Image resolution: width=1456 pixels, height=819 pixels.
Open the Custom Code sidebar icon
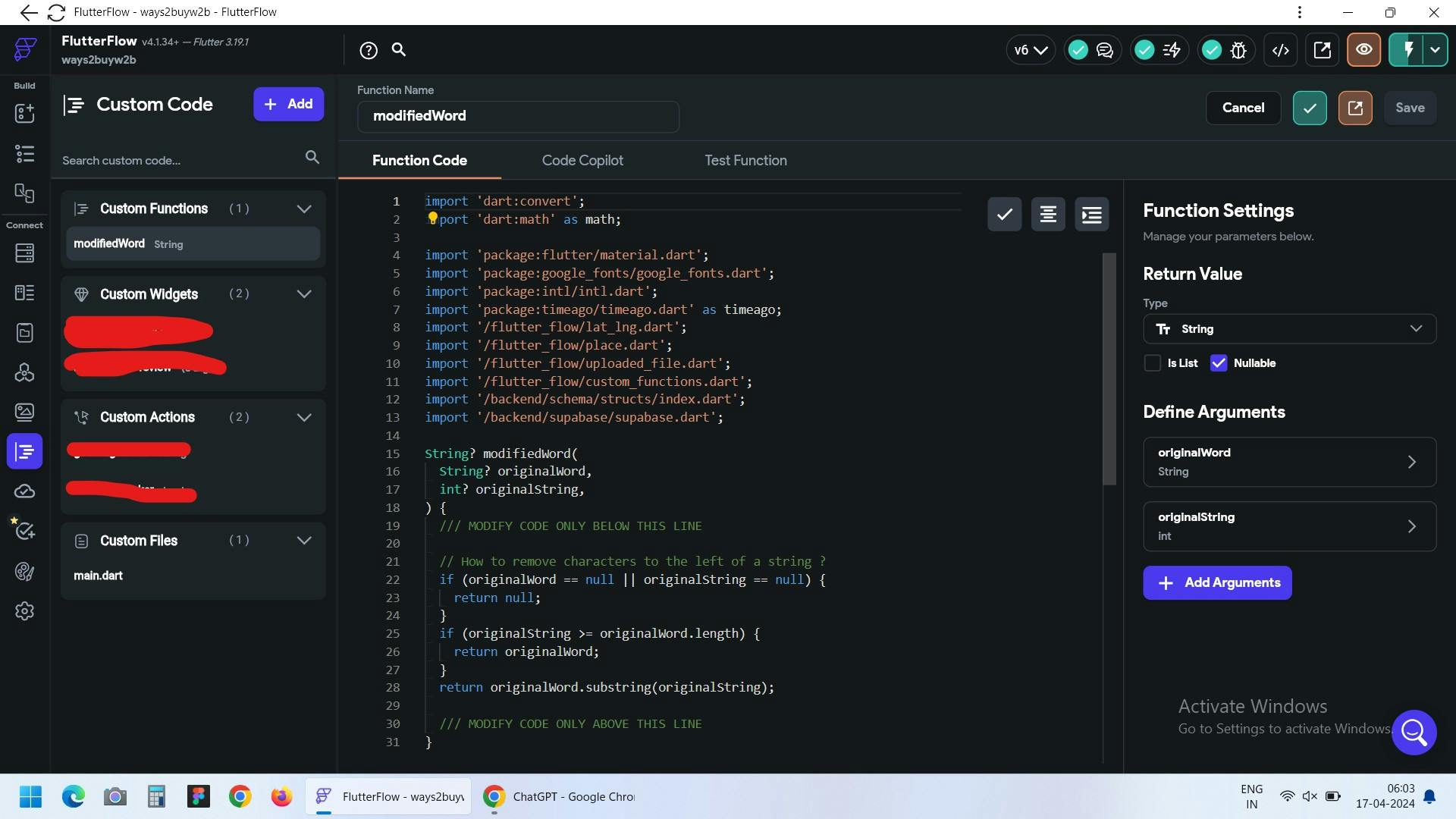pyautogui.click(x=24, y=452)
